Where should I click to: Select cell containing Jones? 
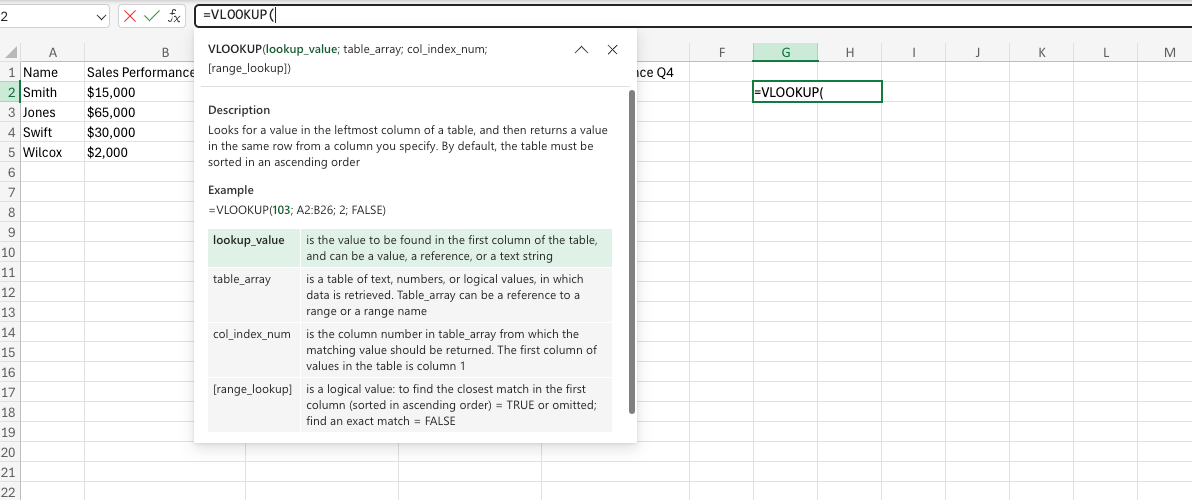coord(52,112)
